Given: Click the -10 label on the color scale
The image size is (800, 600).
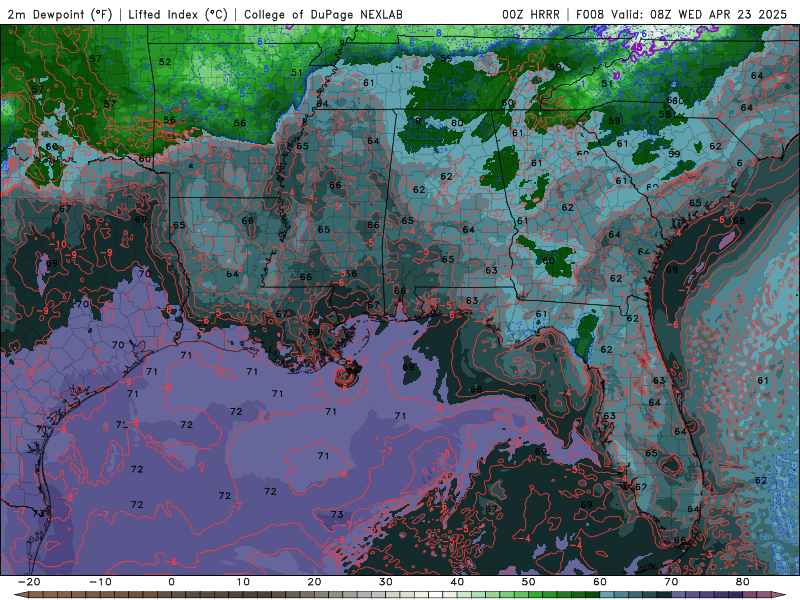Looking at the screenshot, I should 100,582.
